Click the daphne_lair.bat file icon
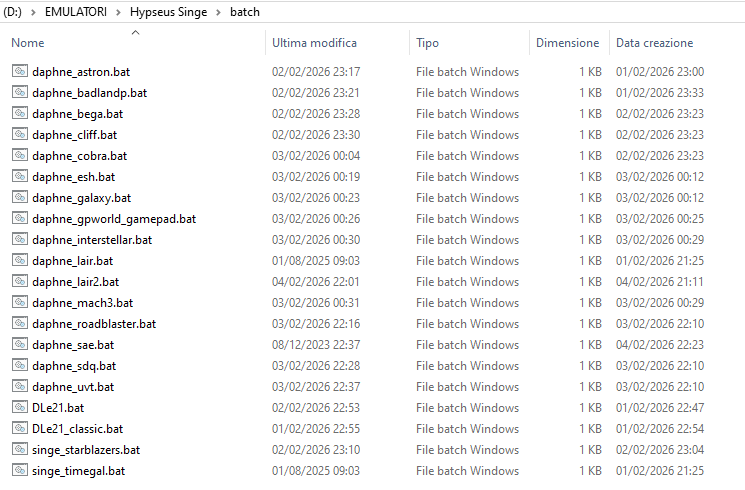745x490 pixels. click(20, 260)
